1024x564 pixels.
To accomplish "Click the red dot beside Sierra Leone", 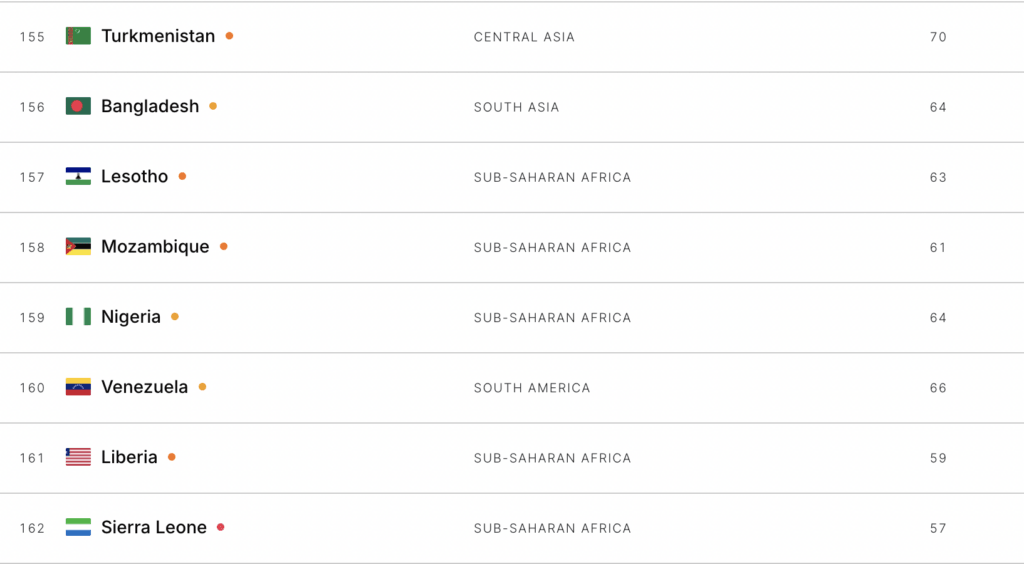I will point(221,527).
